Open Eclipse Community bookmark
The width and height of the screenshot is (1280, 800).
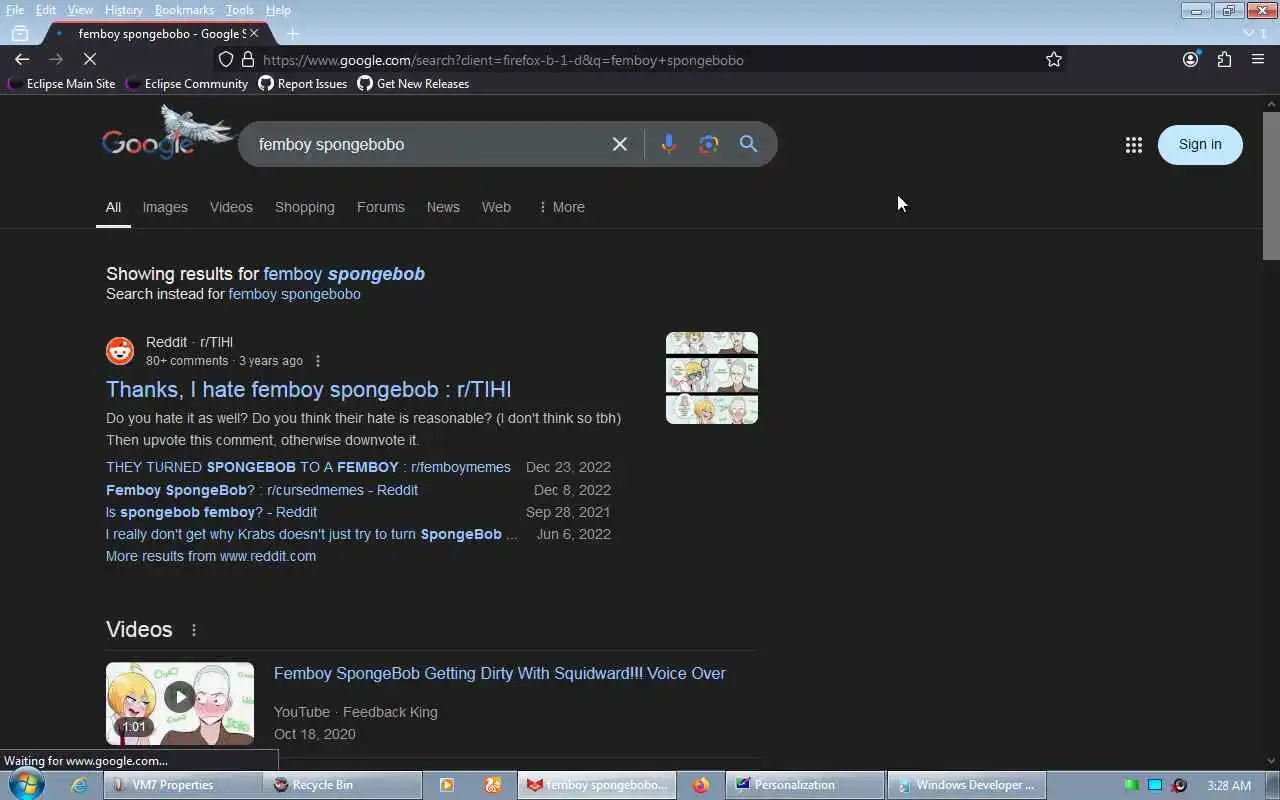coord(187,84)
